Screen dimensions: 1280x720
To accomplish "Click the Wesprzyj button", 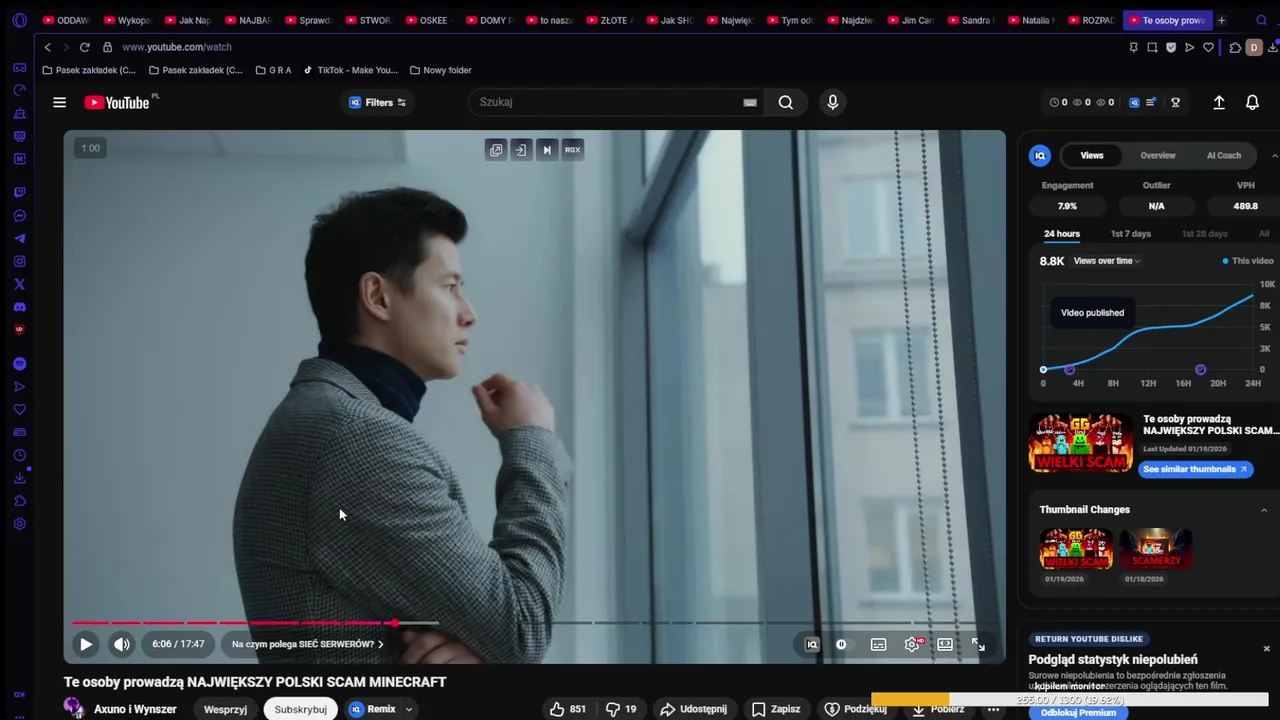I will pos(225,709).
